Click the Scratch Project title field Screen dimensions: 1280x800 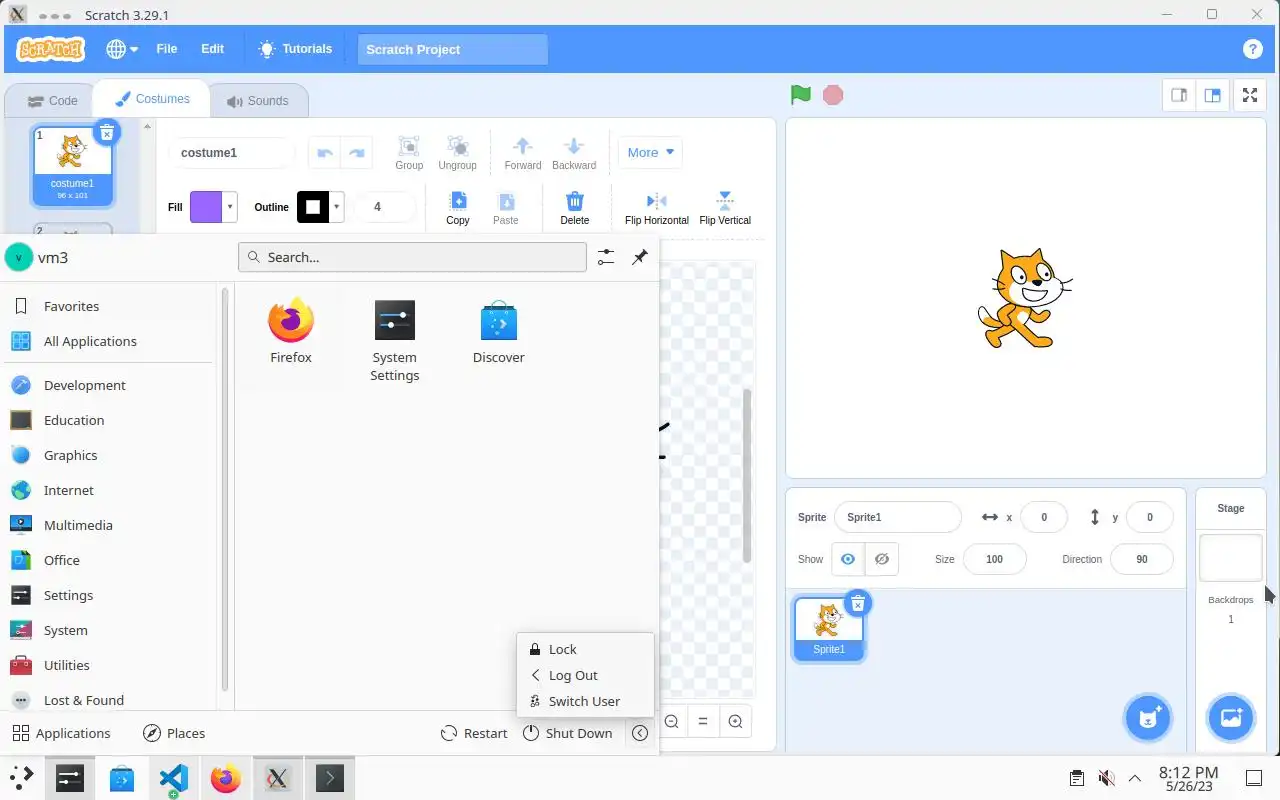453,49
